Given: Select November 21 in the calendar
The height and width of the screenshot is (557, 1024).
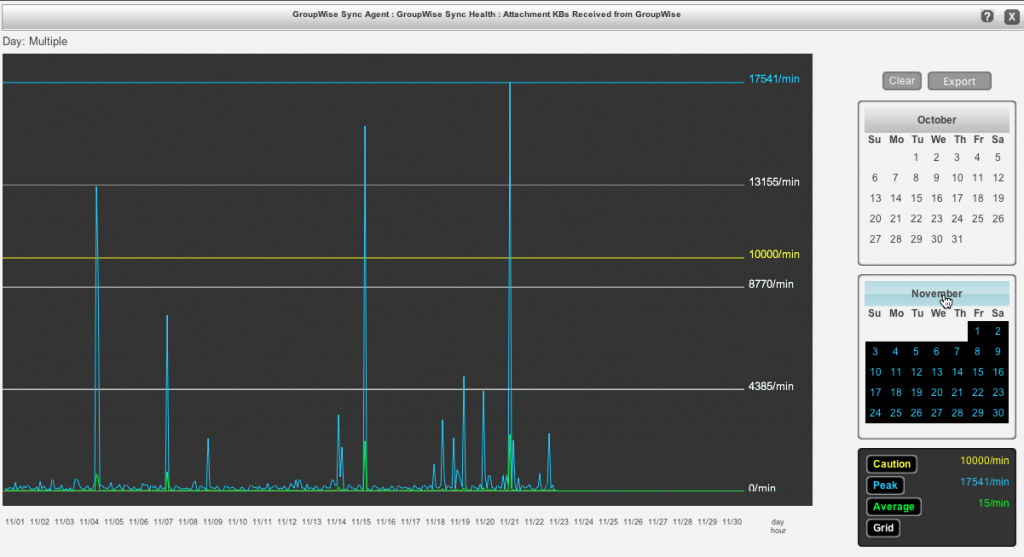Looking at the screenshot, I should point(957,392).
